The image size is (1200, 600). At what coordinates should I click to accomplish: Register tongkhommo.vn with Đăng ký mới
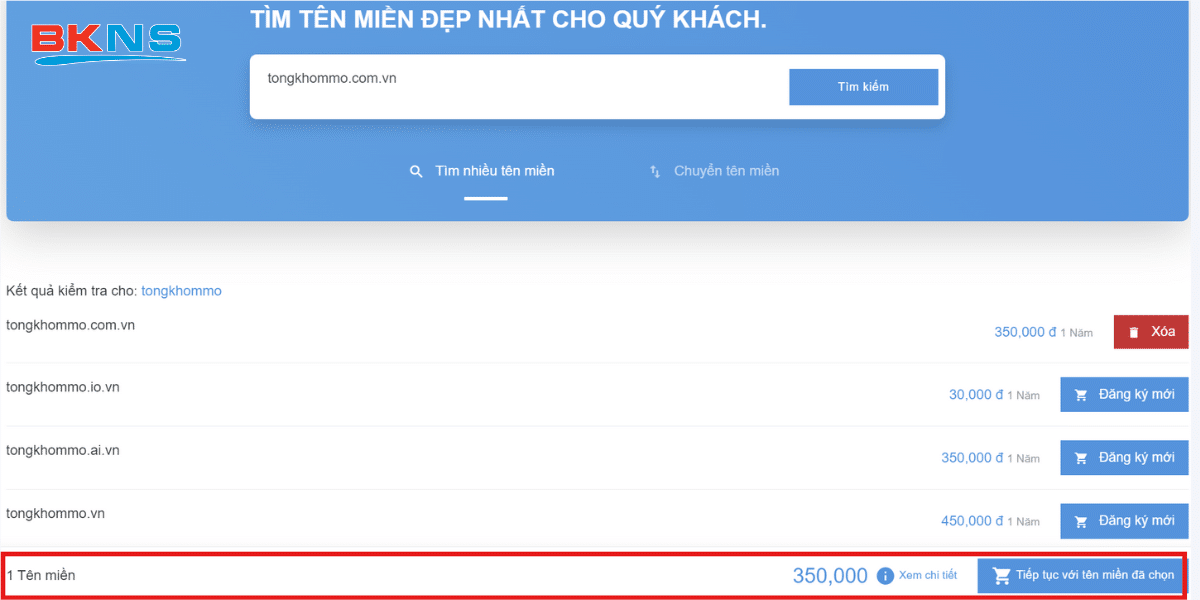(1124, 521)
